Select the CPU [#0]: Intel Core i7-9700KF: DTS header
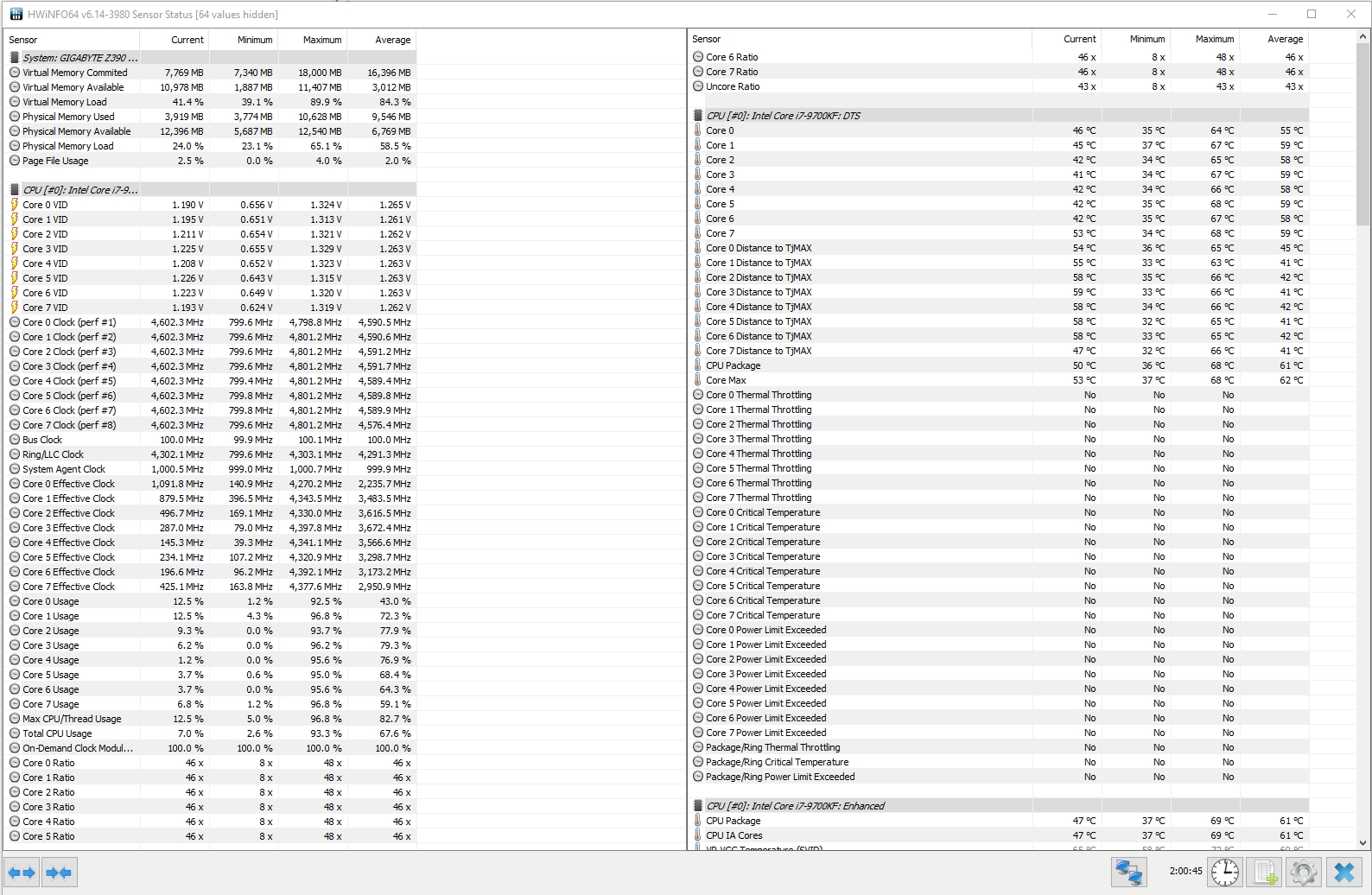The width and height of the screenshot is (1372, 895). tap(999, 116)
